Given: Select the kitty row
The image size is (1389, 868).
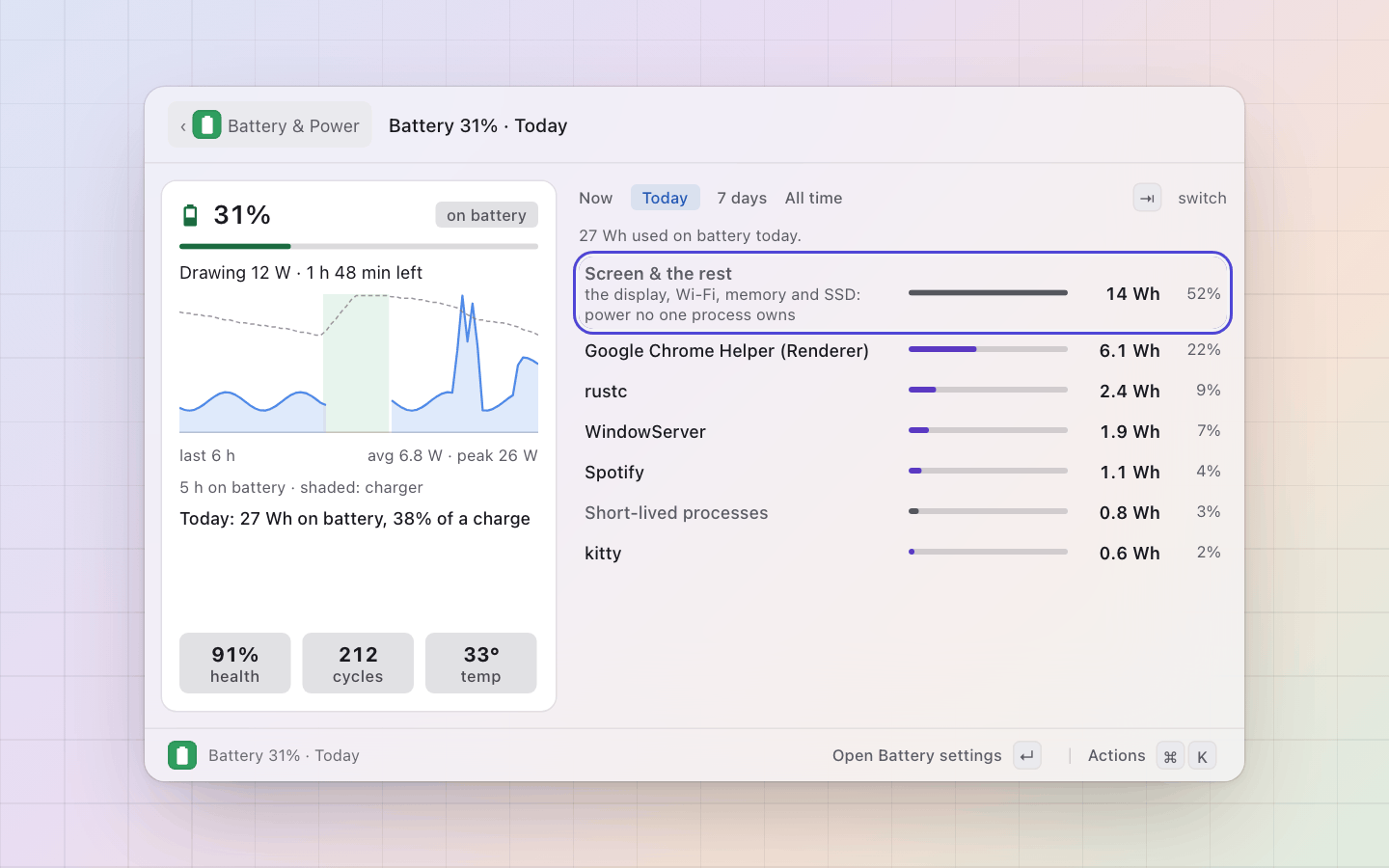Looking at the screenshot, I should [x=903, y=553].
